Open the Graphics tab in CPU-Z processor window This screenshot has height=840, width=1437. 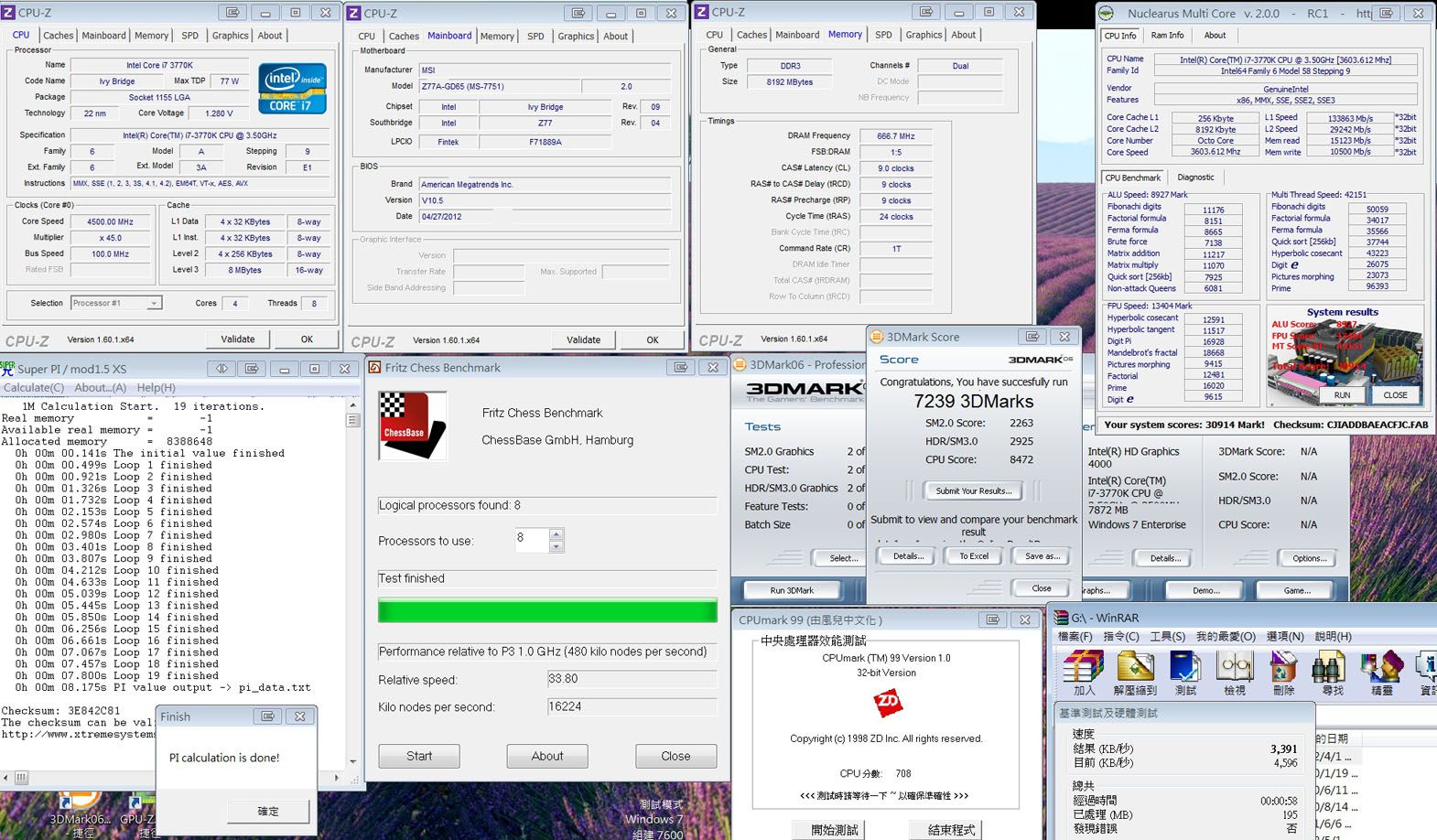coord(230,36)
